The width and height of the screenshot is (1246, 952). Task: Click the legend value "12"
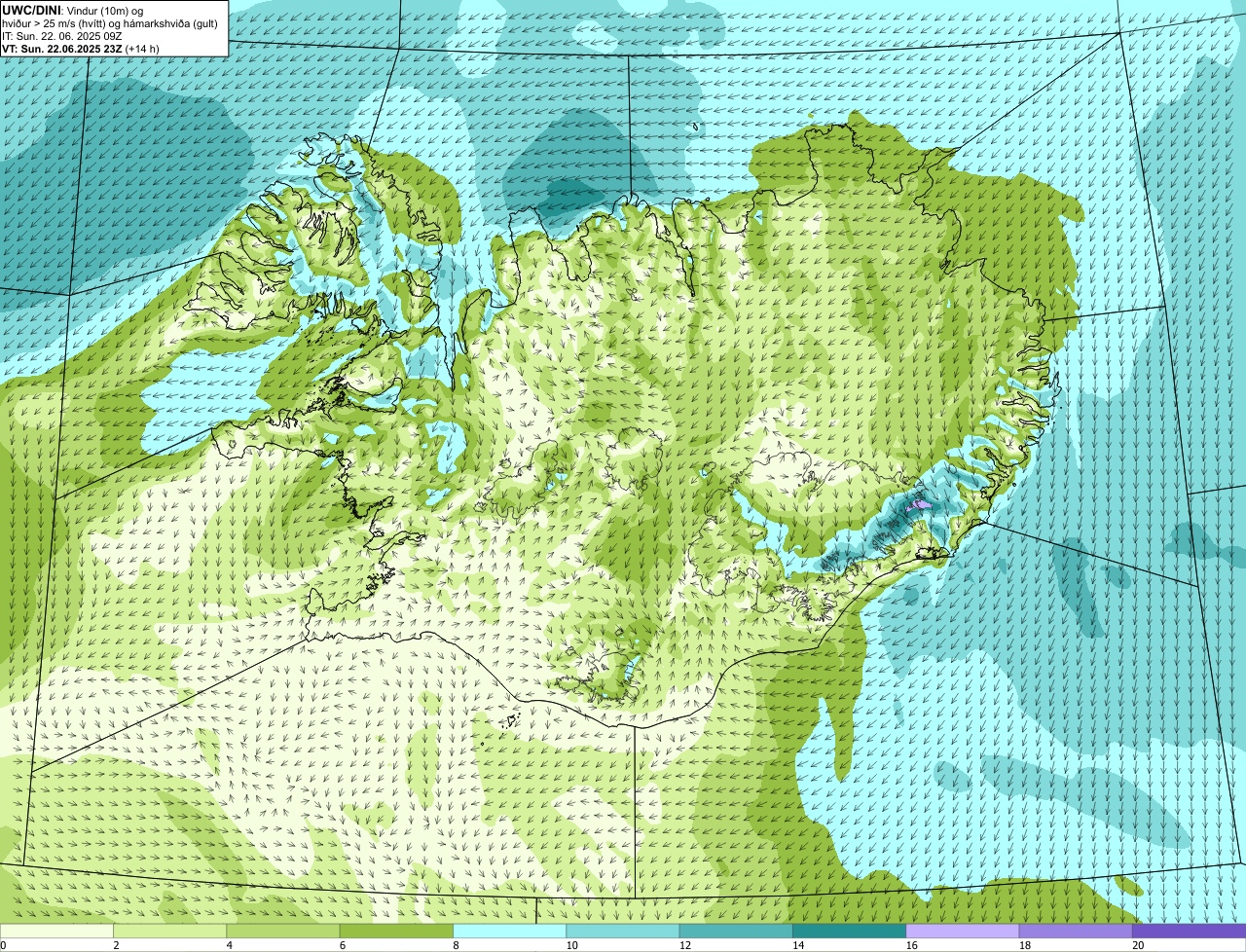pos(683,945)
